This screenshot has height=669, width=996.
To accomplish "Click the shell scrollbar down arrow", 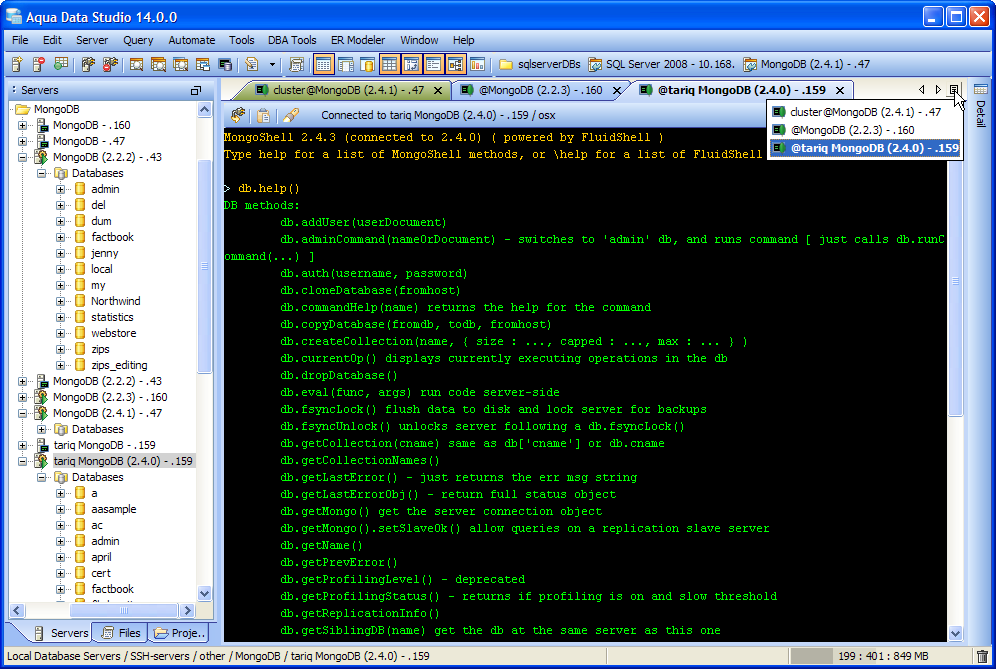I will [955, 633].
